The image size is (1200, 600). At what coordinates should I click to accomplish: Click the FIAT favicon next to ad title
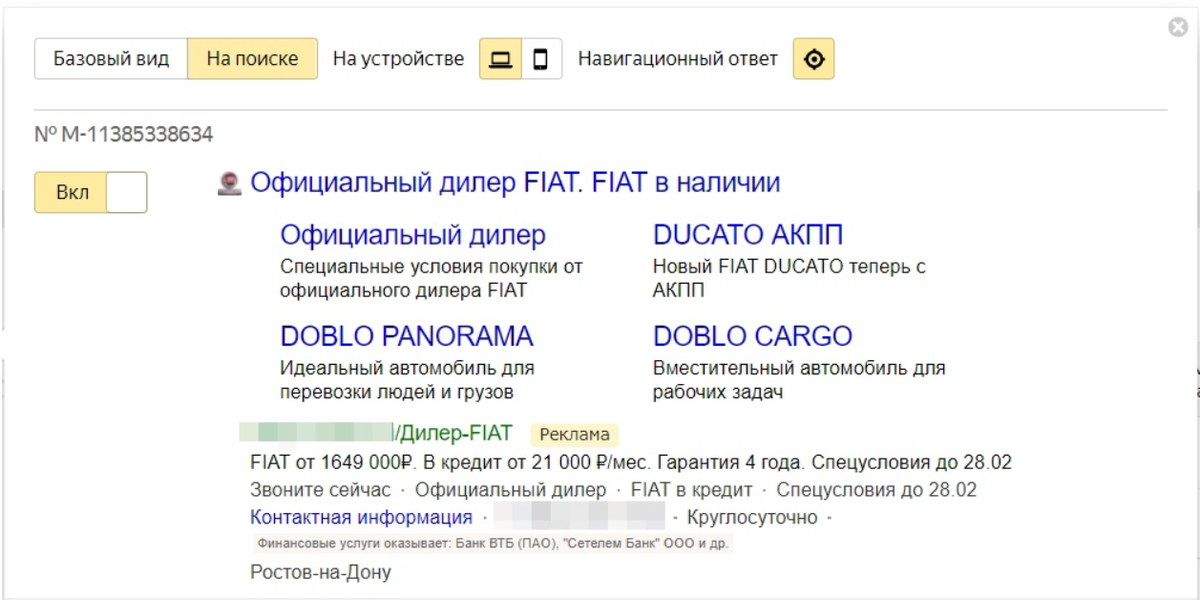[230, 184]
